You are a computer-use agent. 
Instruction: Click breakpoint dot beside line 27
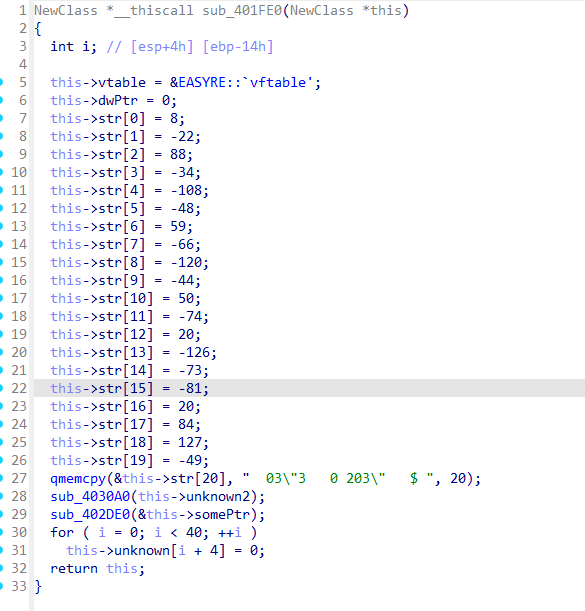[x=1, y=478]
